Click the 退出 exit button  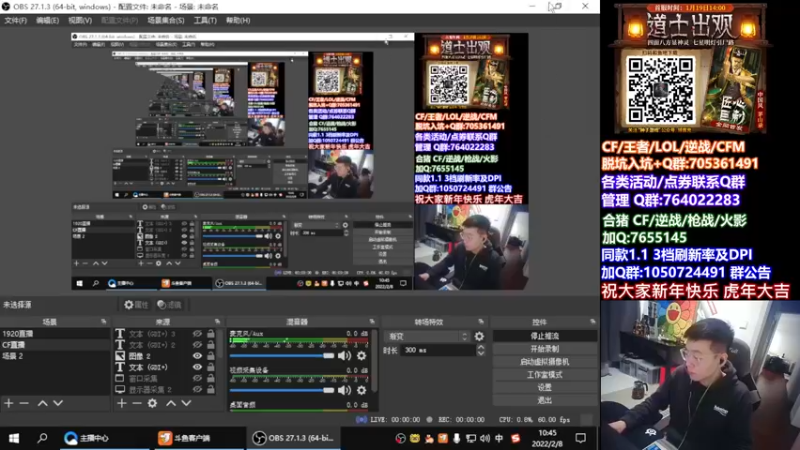pos(544,400)
